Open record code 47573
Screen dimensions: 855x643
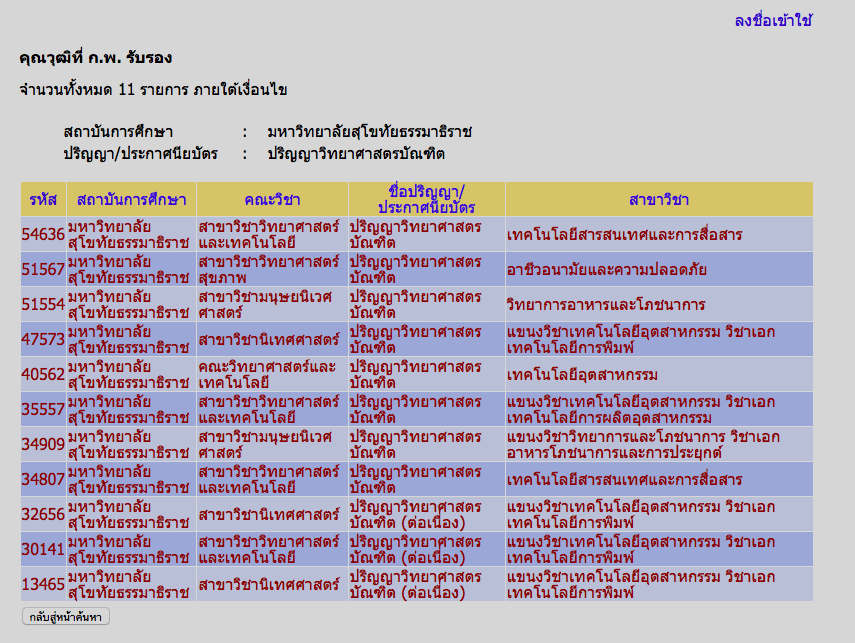(x=43, y=339)
